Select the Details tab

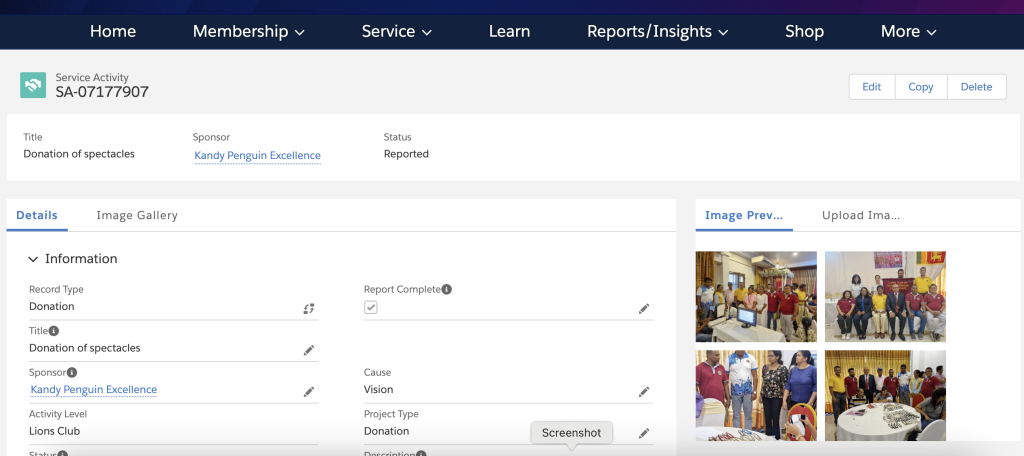click(x=37, y=216)
